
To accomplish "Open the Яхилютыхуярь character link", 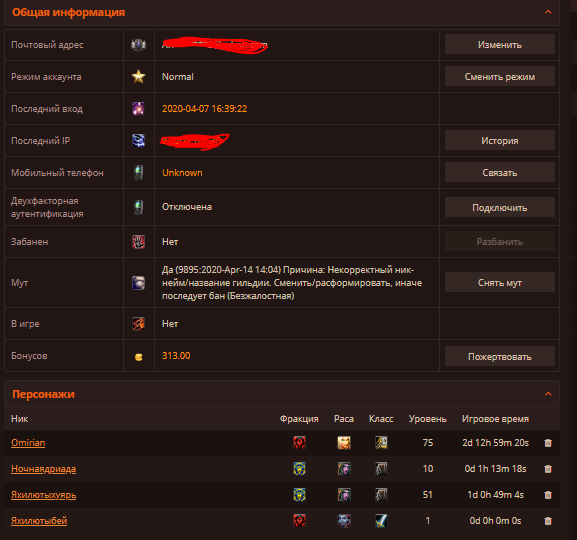I will (x=43, y=495).
